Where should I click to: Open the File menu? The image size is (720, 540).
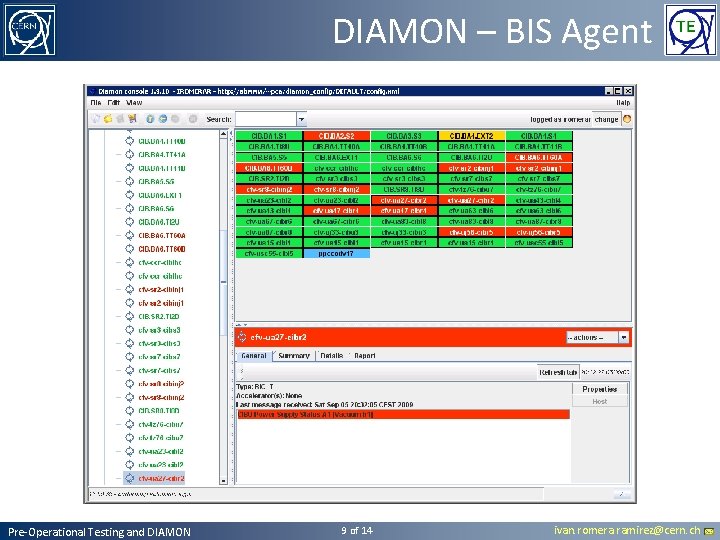(x=96, y=102)
